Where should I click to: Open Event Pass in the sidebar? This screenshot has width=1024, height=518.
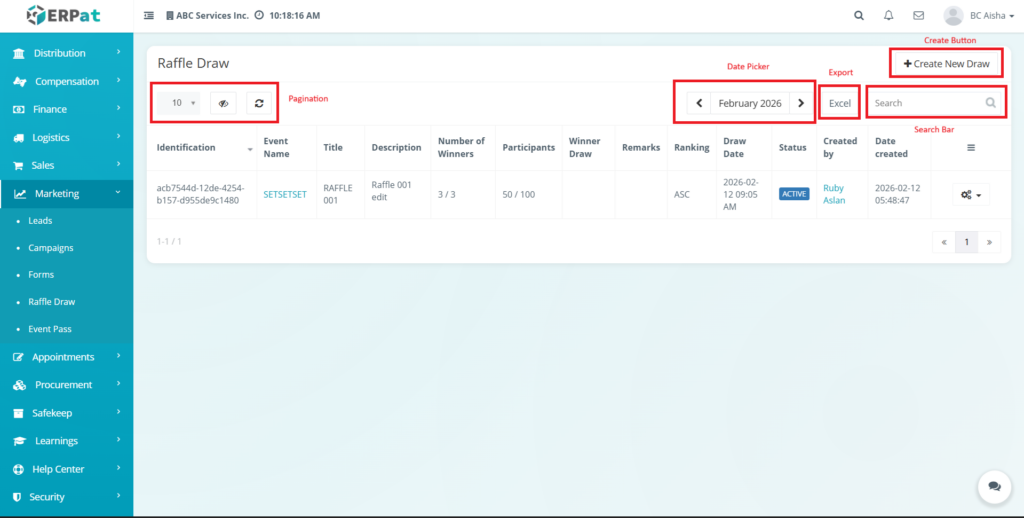point(50,329)
